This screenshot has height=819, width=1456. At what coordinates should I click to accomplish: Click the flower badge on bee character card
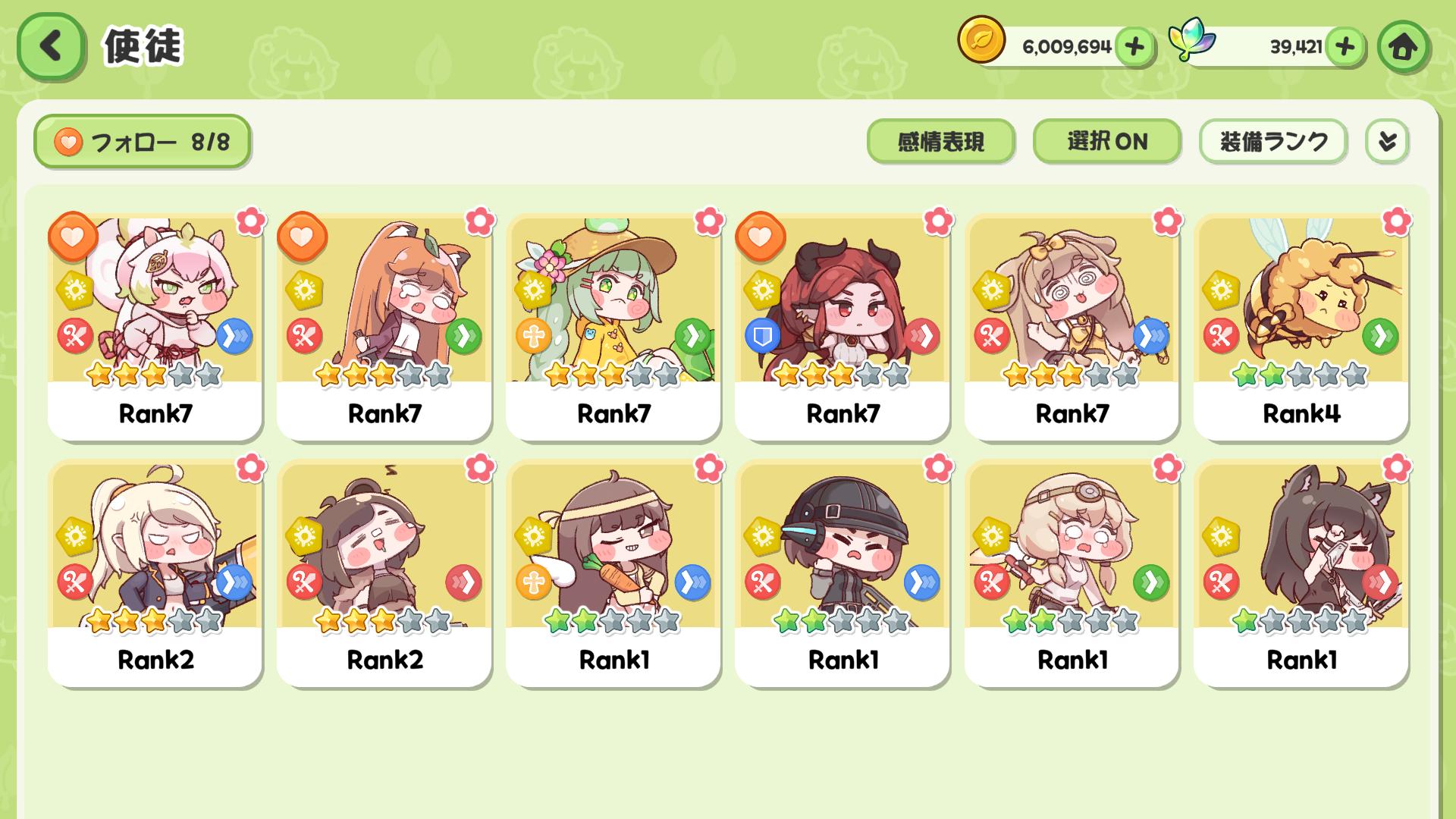(x=1396, y=221)
